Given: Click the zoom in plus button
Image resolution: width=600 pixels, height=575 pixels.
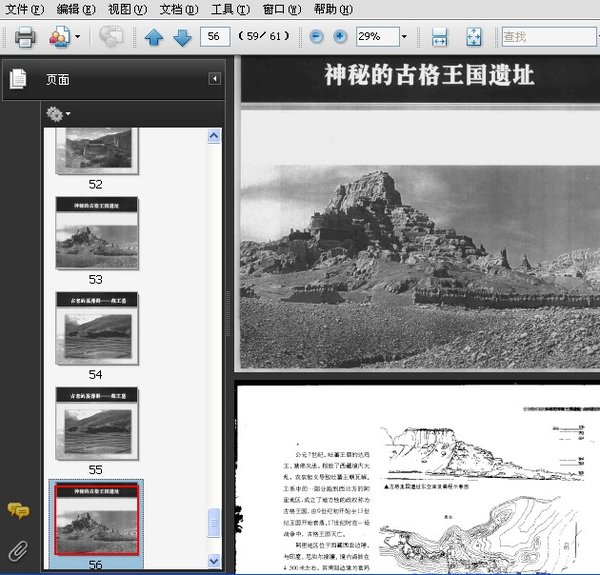Looking at the screenshot, I should coord(340,37).
